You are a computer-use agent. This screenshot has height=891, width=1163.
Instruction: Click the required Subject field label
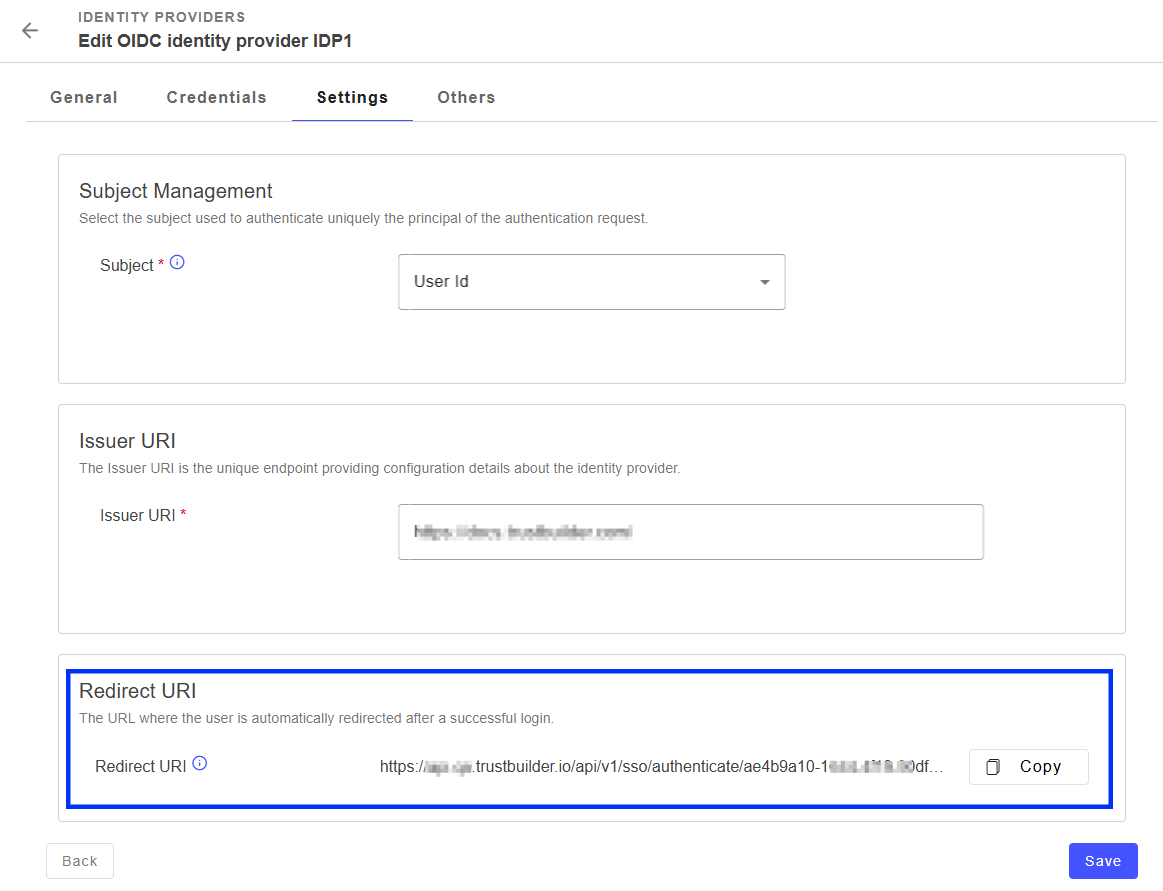coord(126,266)
